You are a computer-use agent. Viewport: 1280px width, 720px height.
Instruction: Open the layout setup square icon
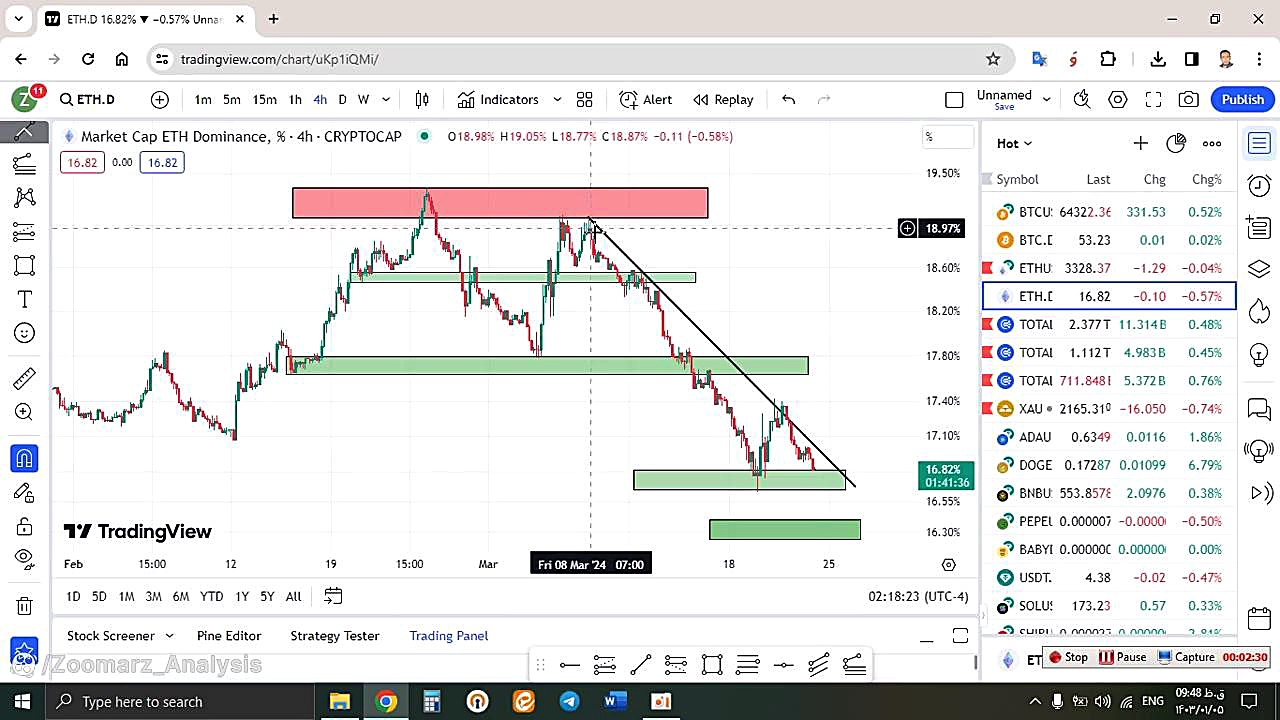click(x=954, y=99)
